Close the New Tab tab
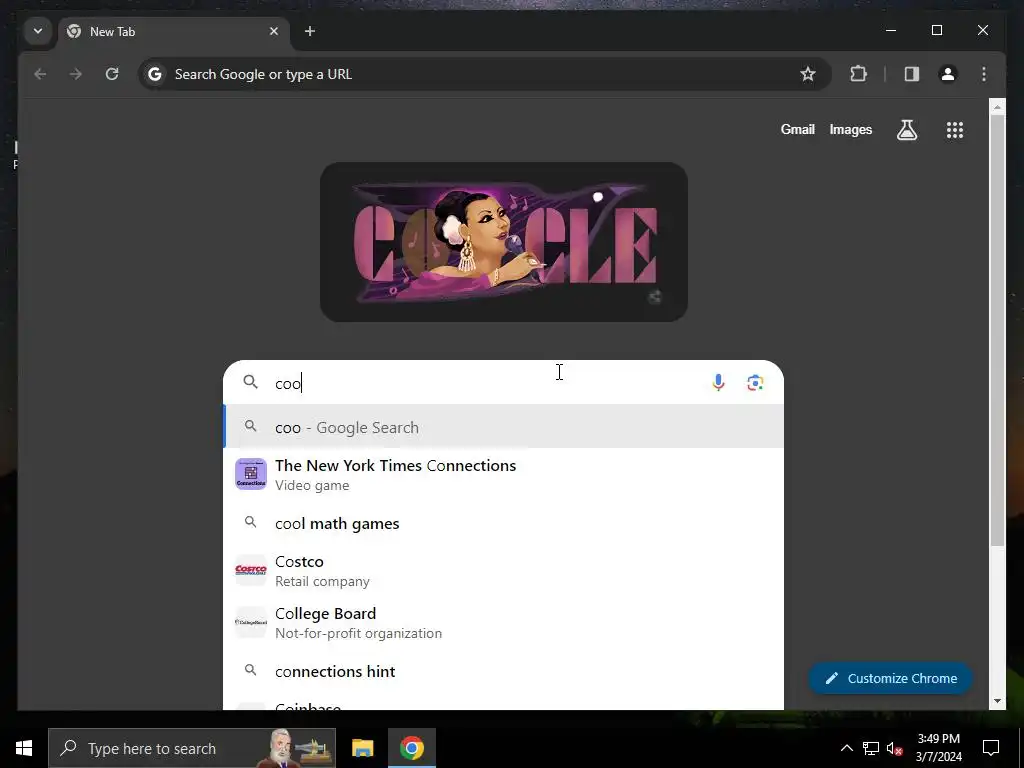Viewport: 1024px width, 768px height. (274, 31)
